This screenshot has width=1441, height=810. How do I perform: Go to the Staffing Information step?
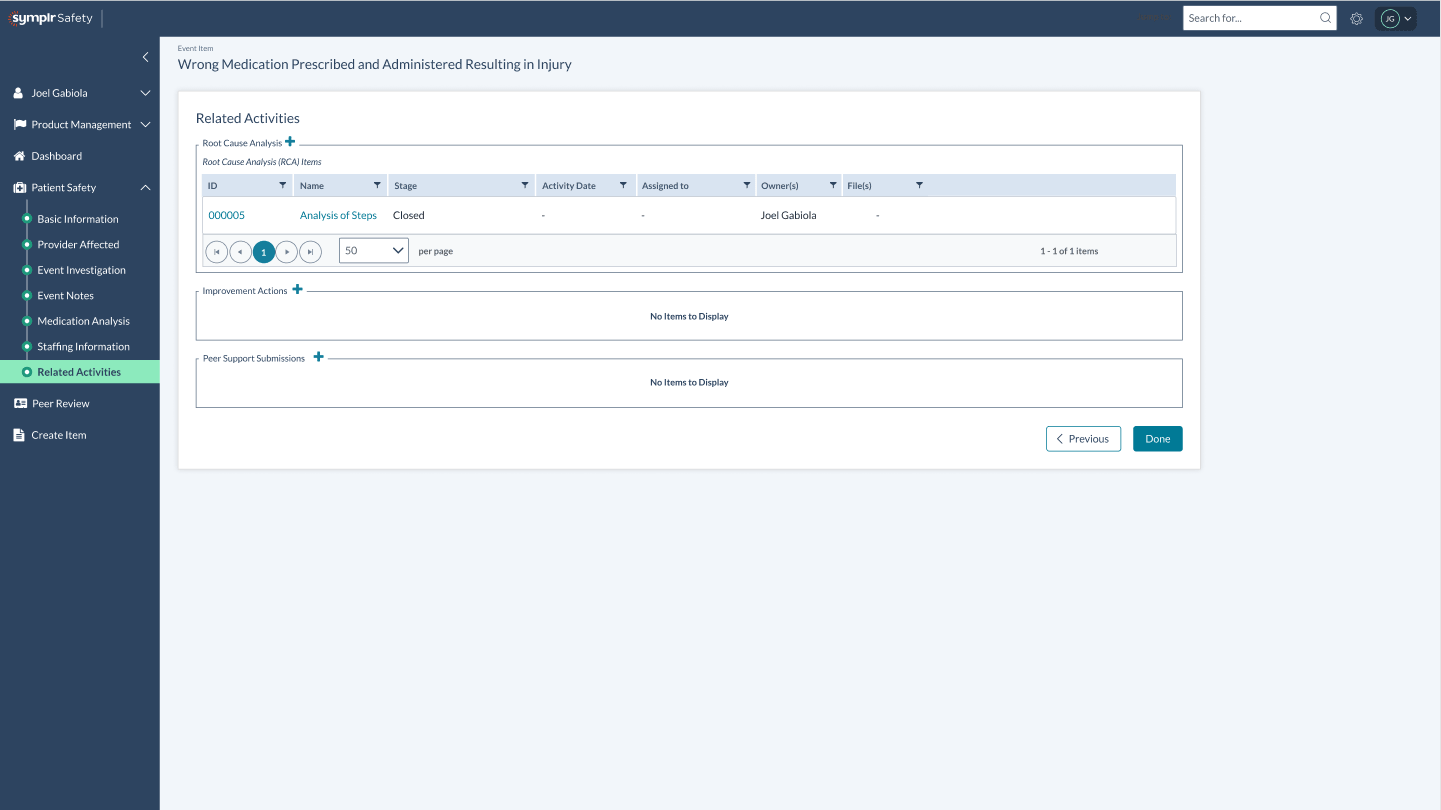pos(84,347)
